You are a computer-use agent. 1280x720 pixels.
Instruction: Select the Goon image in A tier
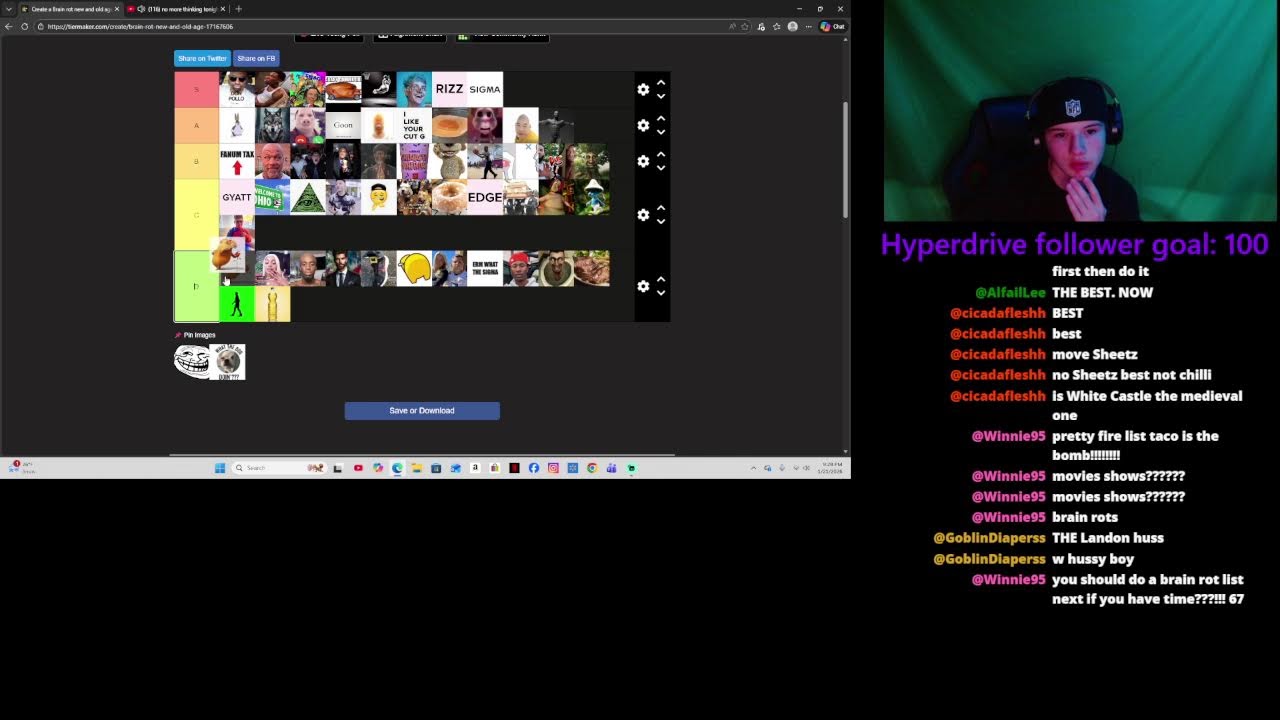tap(343, 125)
